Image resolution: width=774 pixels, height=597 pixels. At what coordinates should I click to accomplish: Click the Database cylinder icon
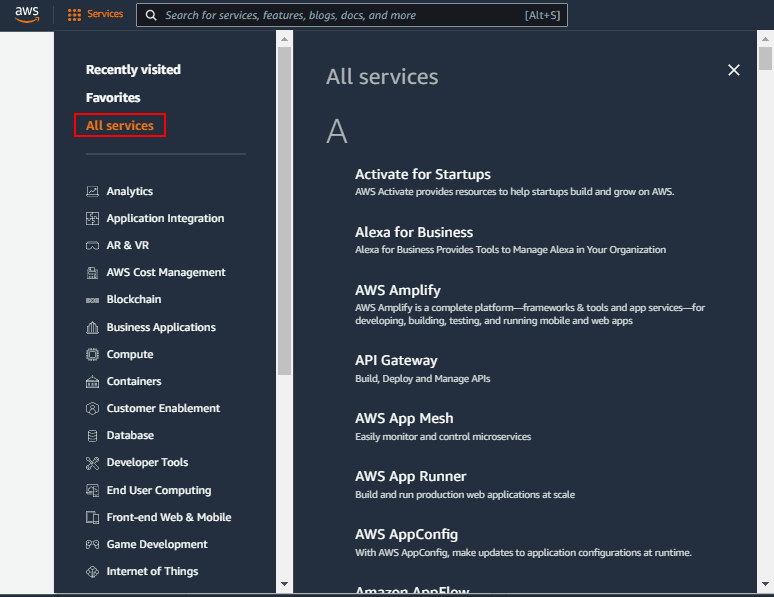click(x=92, y=436)
